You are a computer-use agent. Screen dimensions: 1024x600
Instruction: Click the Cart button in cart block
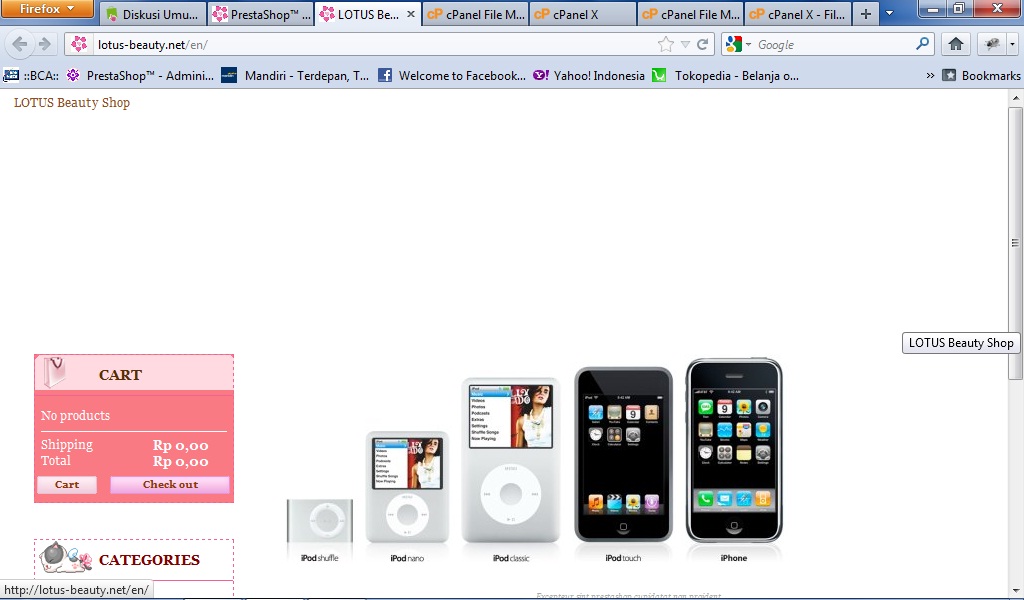67,484
